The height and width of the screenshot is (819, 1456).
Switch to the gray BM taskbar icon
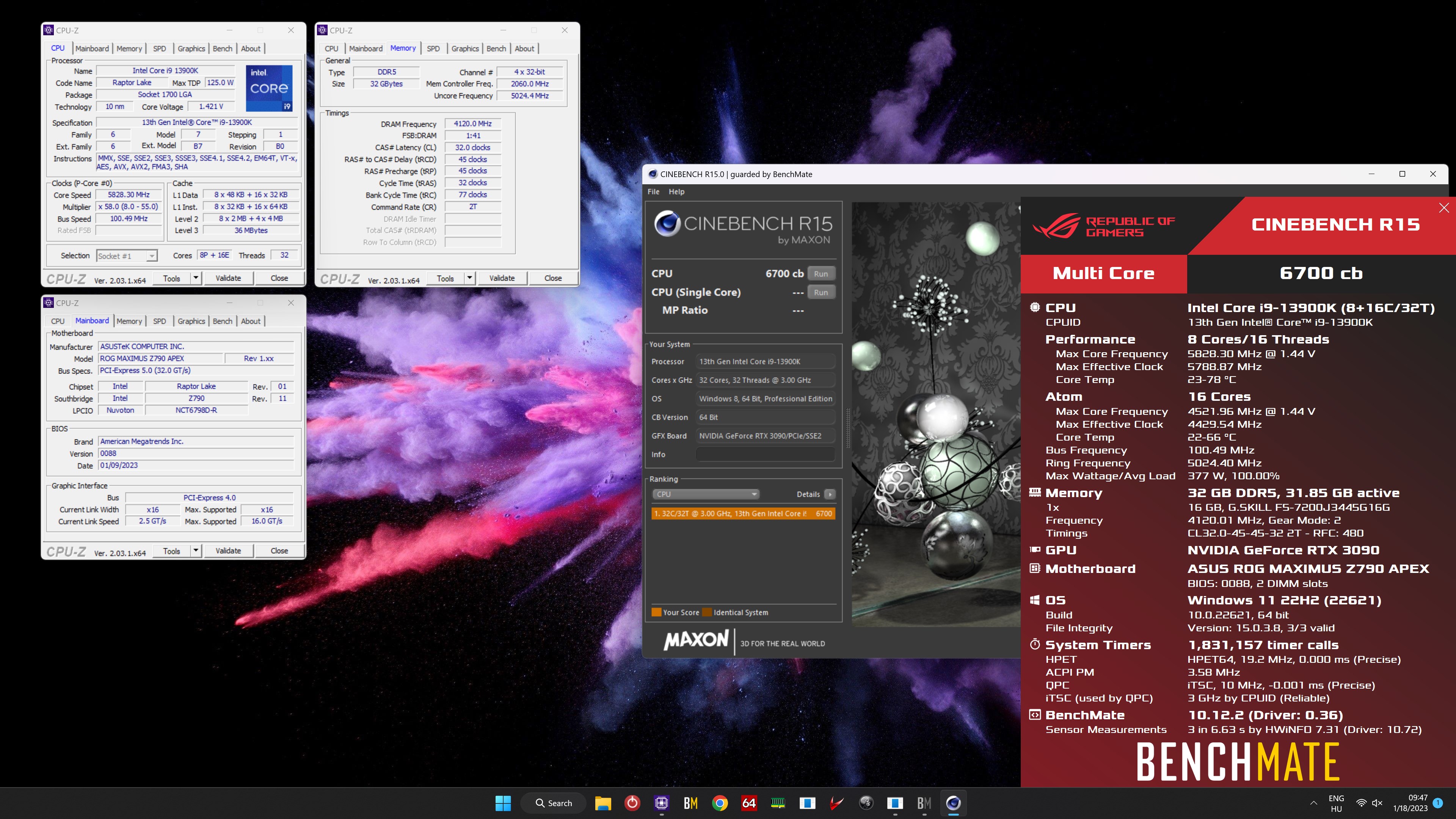point(924,803)
